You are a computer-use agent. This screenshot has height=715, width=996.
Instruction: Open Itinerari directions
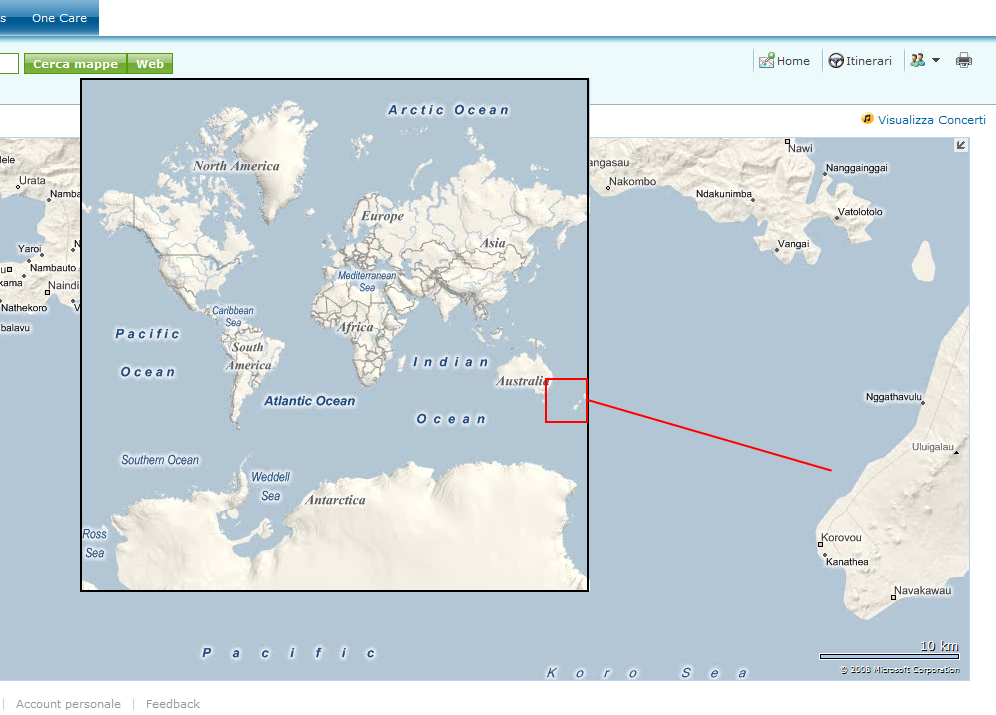pos(869,61)
